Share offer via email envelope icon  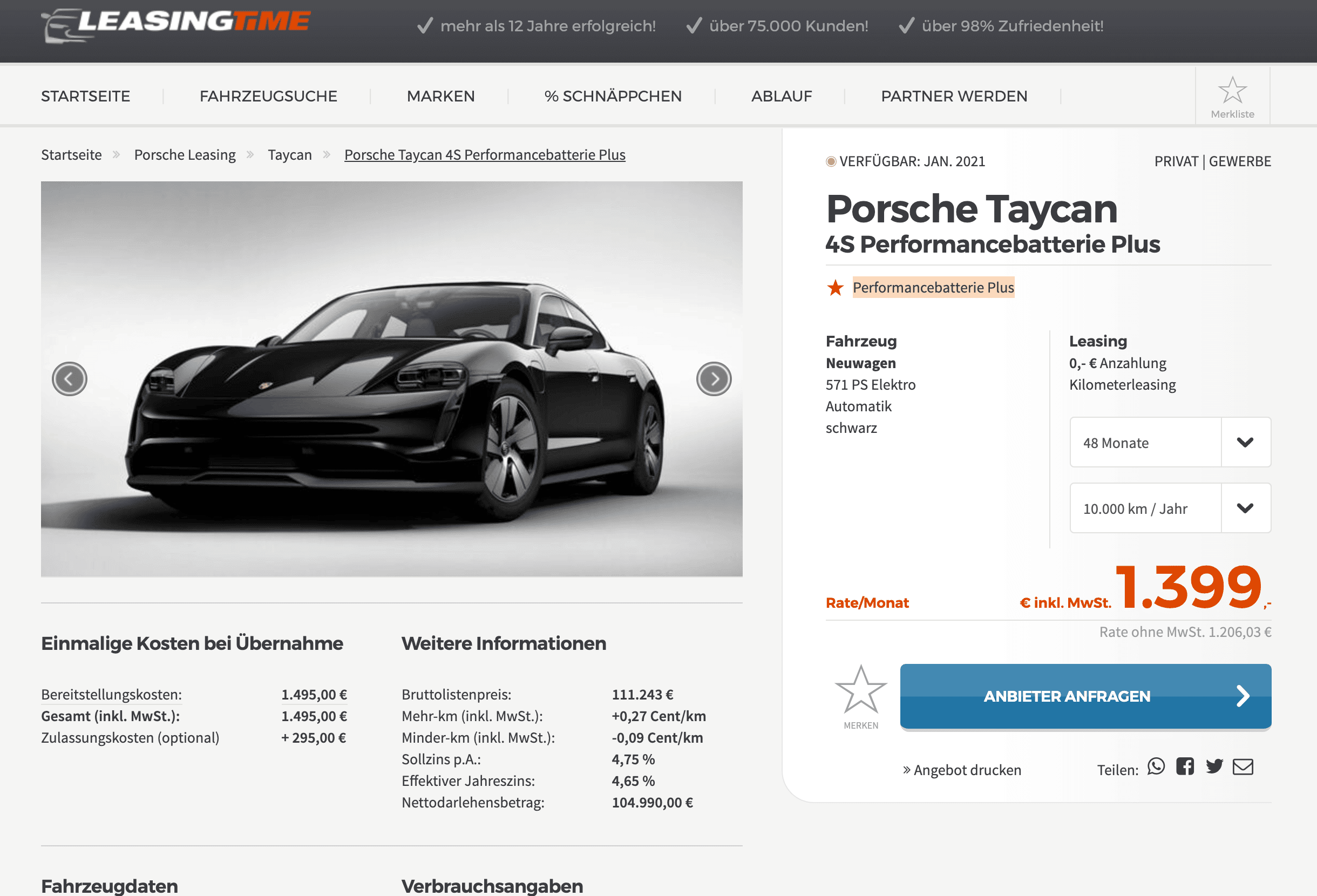(x=1243, y=767)
